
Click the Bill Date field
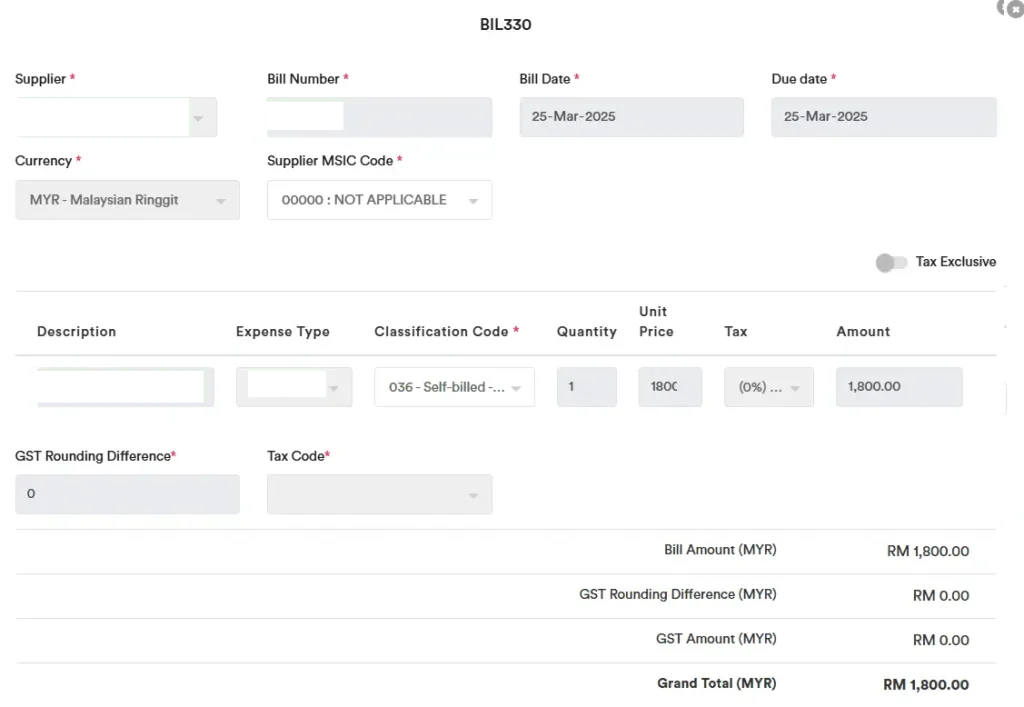(x=631, y=117)
